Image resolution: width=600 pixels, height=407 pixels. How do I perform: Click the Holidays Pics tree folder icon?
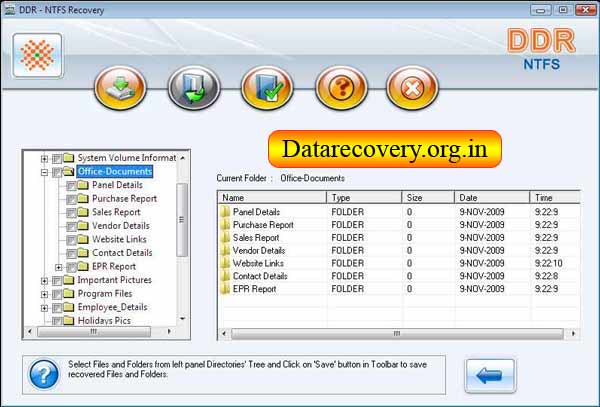click(68, 321)
